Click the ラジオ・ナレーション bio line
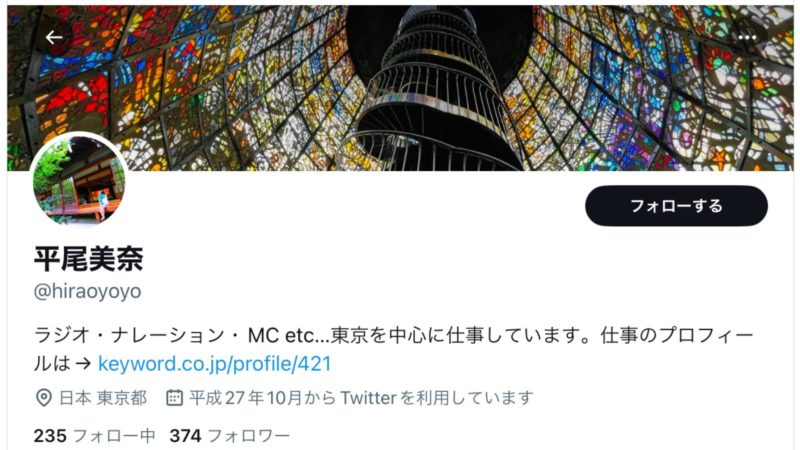This screenshot has width=800, height=450. 393,335
